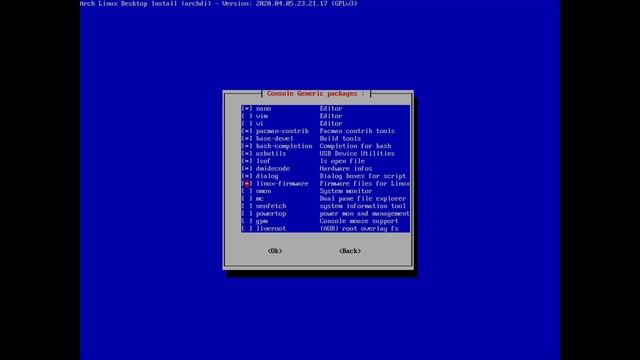Check the mc package checkbox
The height and width of the screenshot is (360, 640).
tap(247, 199)
